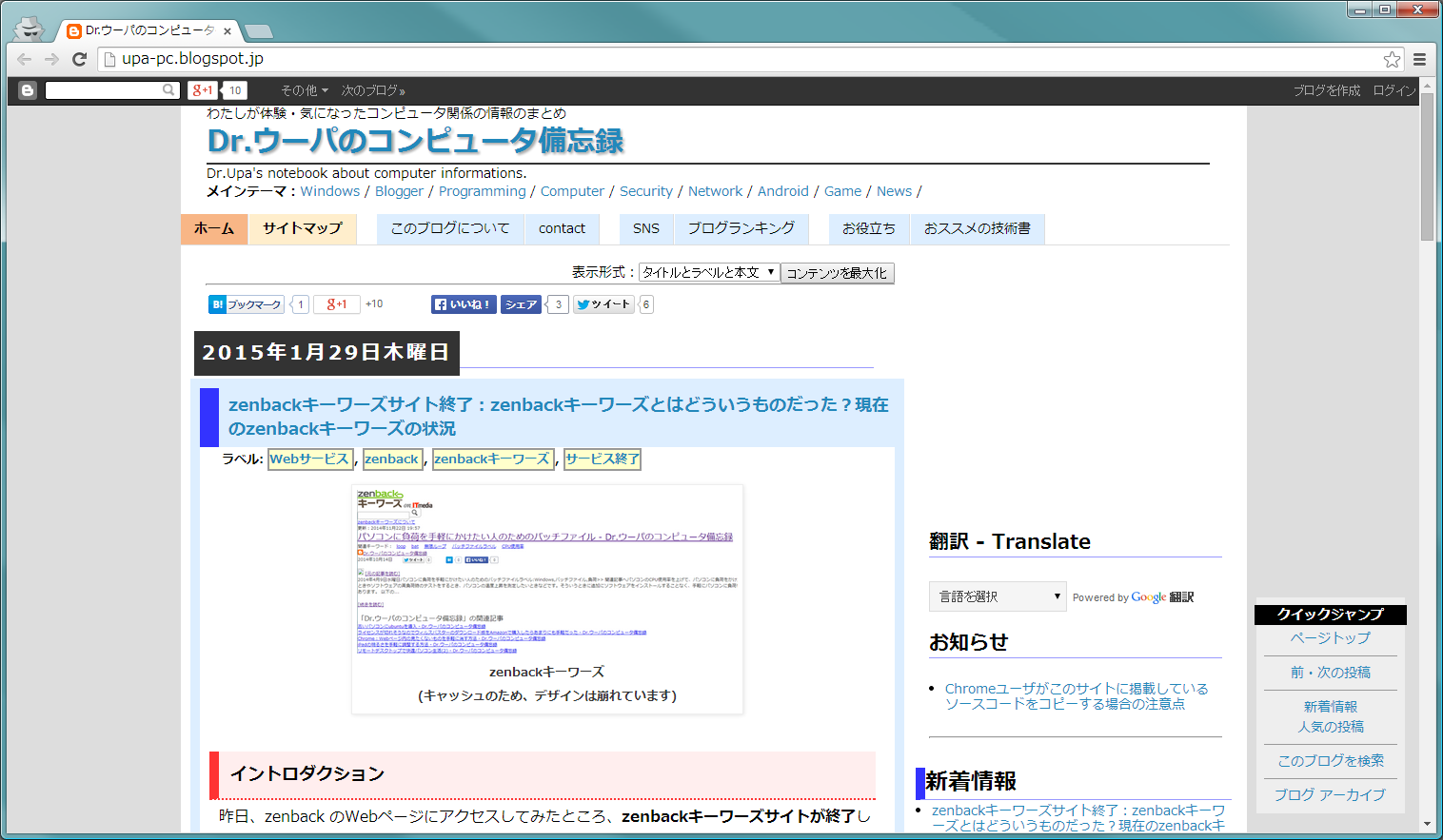This screenshot has width=1443, height=840.
Task: Click the navbar search magnifier icon
Action: point(169,90)
